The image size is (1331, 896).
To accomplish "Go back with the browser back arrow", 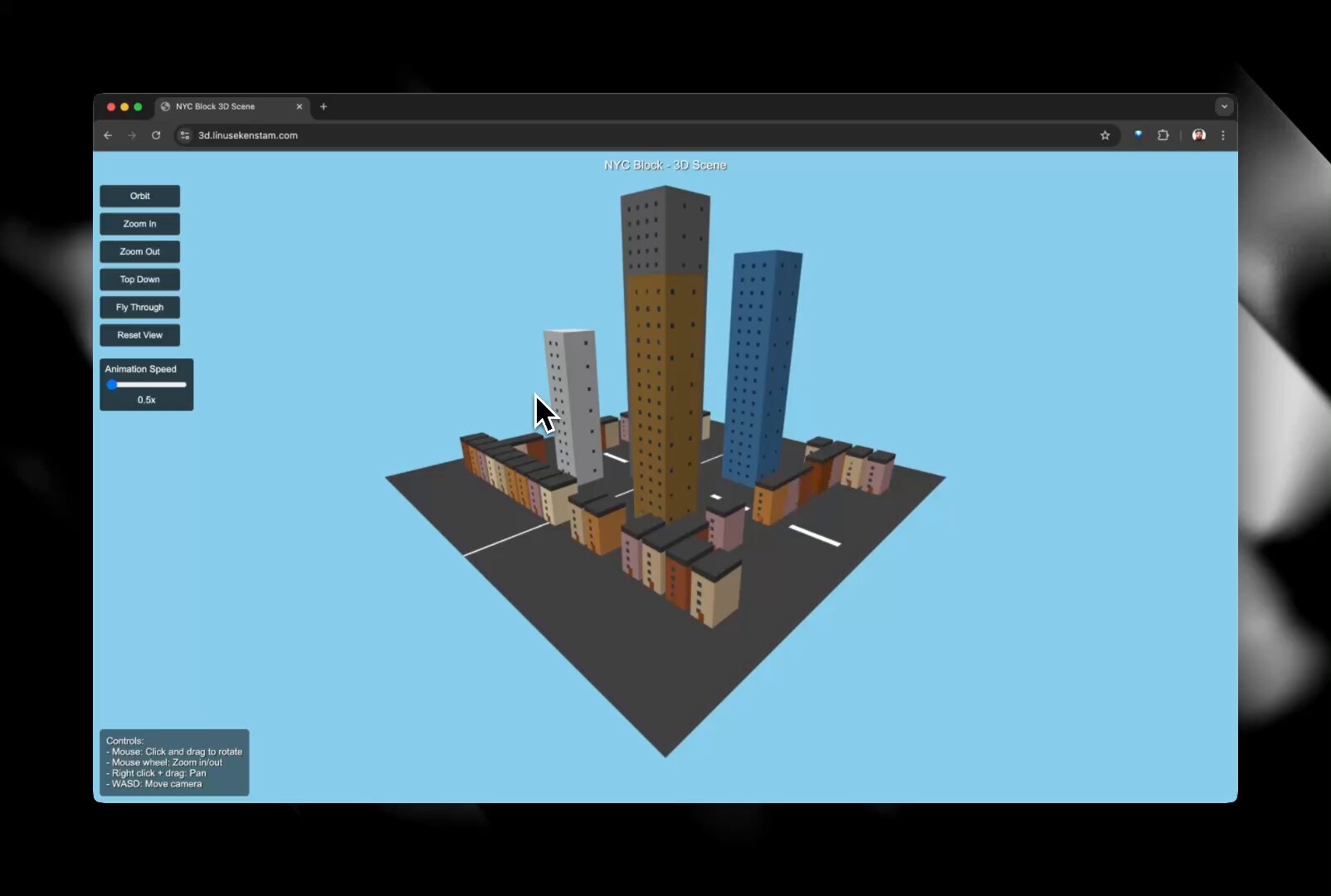I will pyautogui.click(x=108, y=135).
